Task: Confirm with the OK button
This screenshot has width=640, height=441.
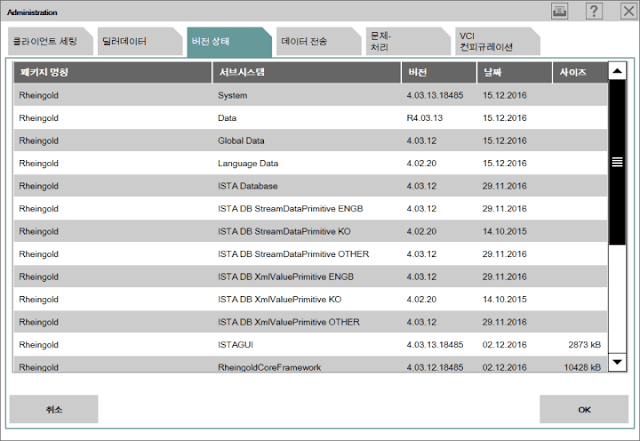Action: click(584, 409)
